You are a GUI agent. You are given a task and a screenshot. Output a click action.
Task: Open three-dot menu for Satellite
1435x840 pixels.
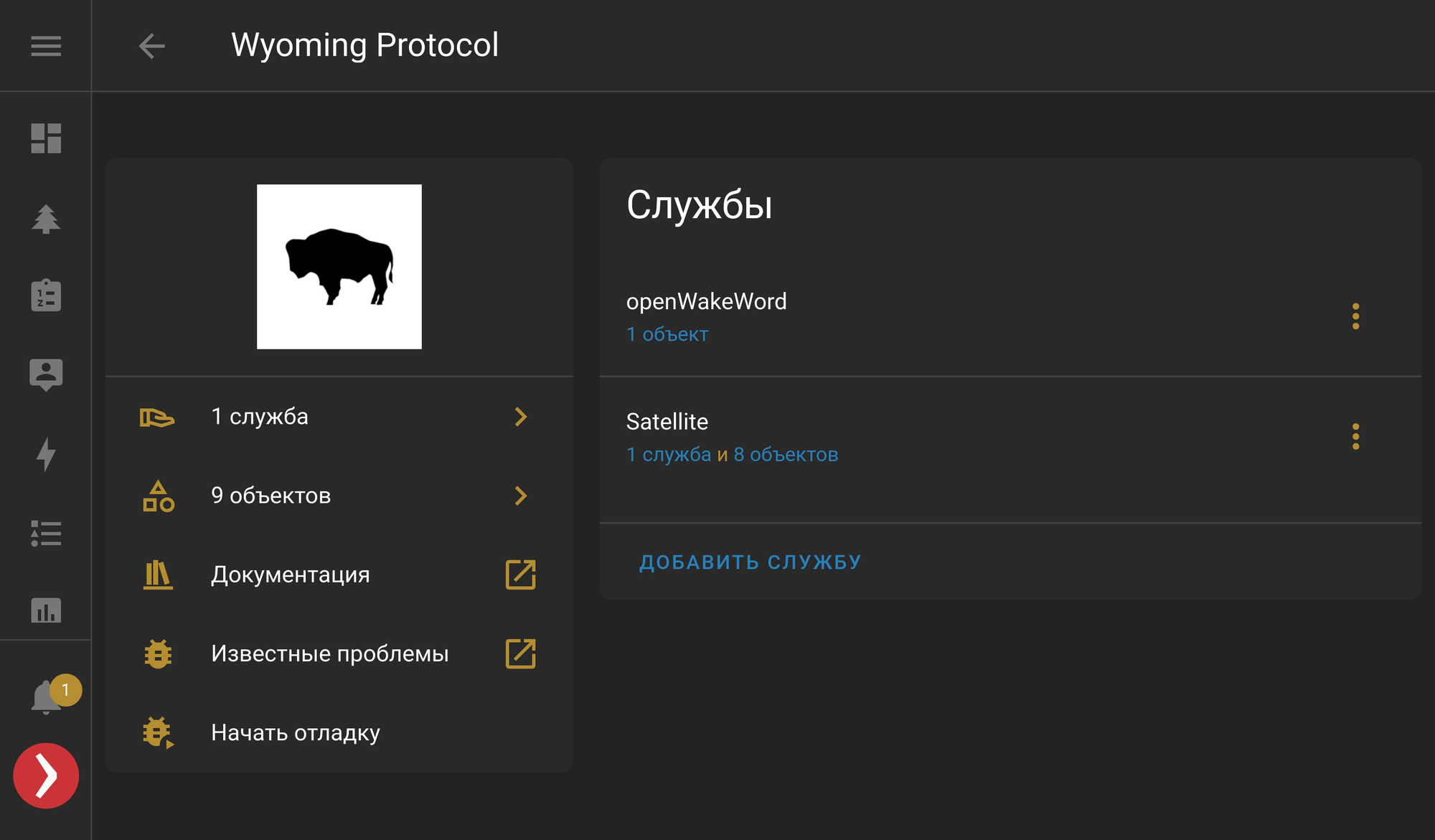coord(1355,437)
